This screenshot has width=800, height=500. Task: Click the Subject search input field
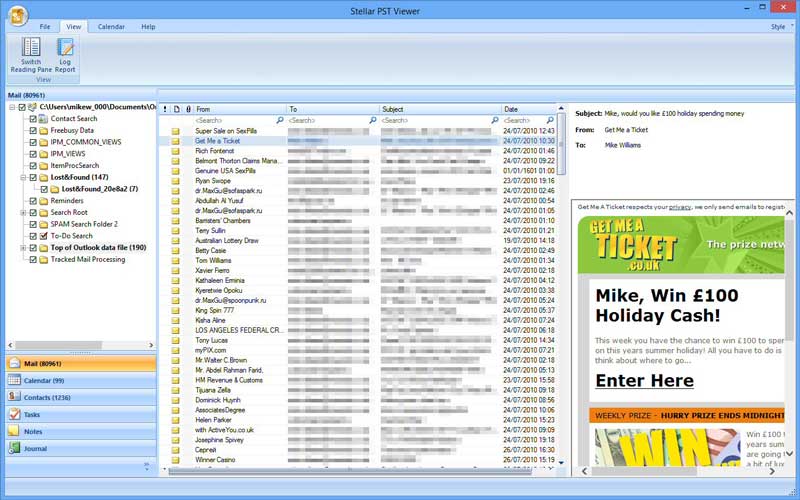[436, 120]
